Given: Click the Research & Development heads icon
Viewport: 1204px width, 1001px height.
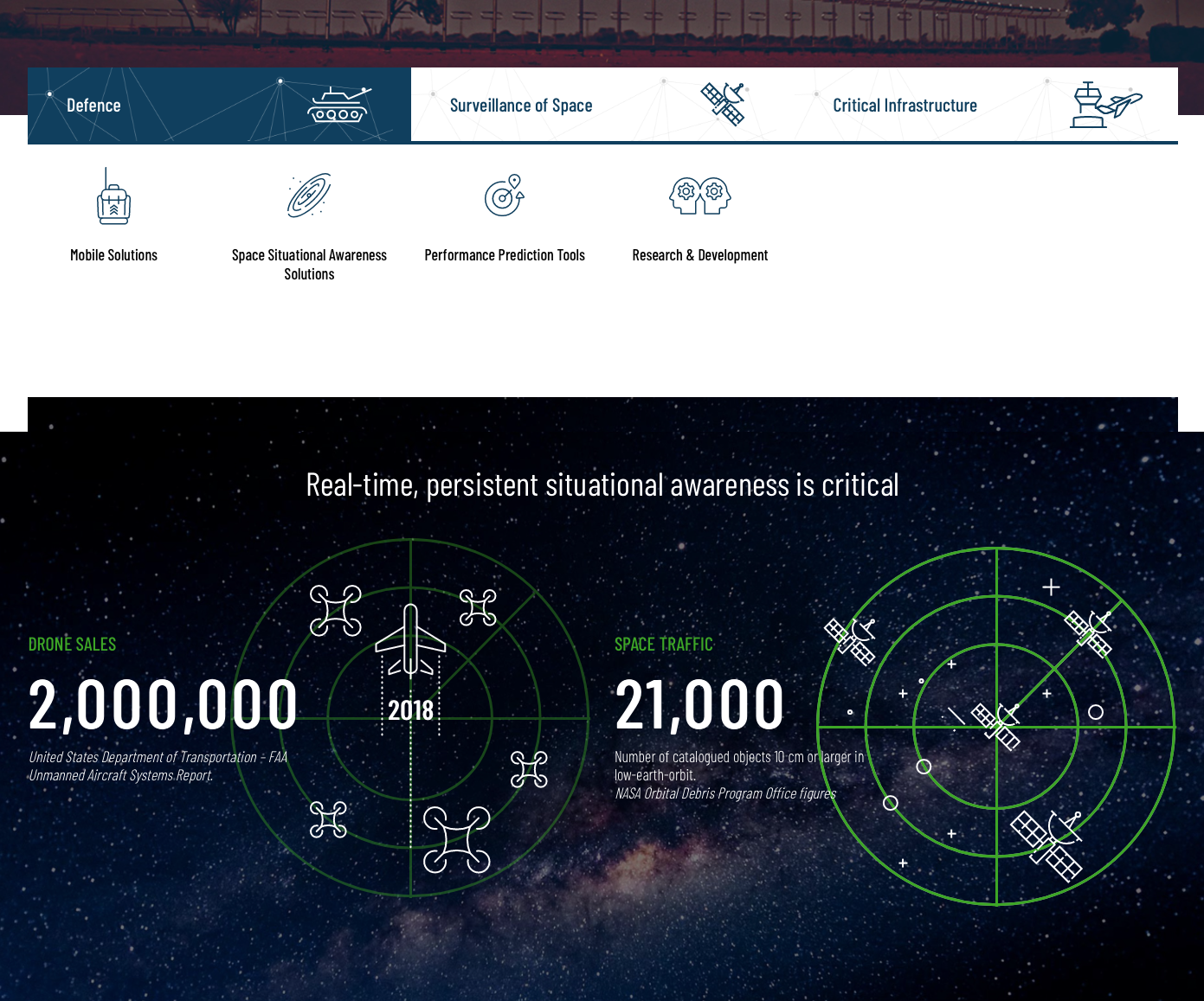Looking at the screenshot, I should click(700, 196).
